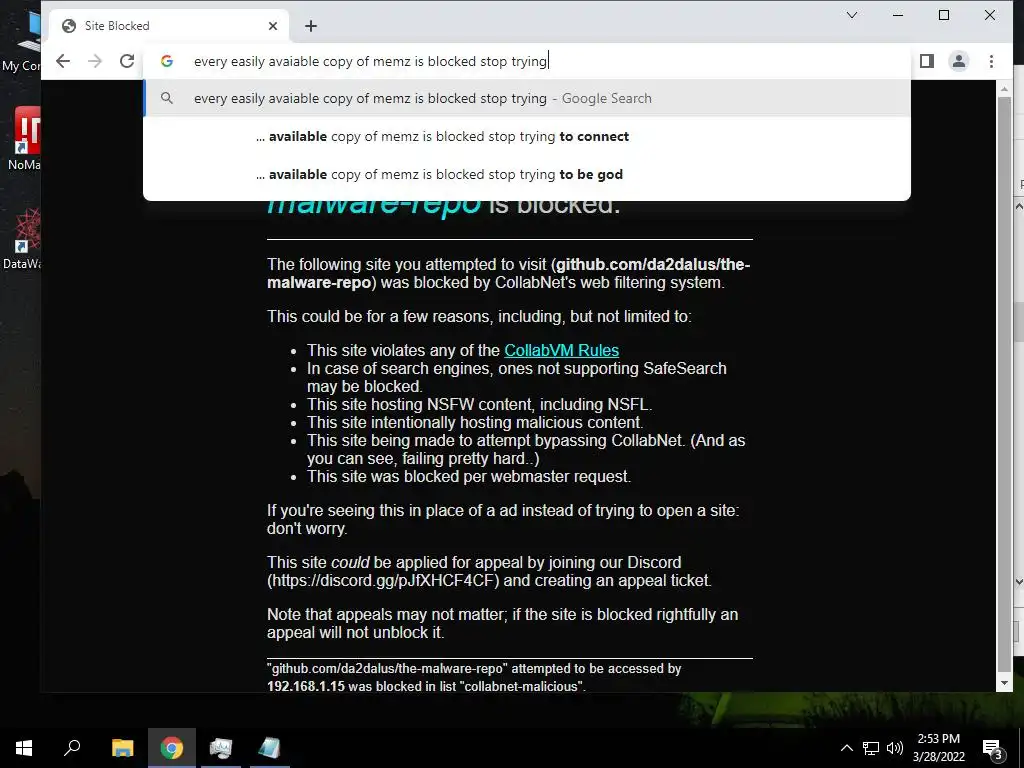Go back with the Chrome back arrow
Screen dimensions: 1024x768
[63, 61]
